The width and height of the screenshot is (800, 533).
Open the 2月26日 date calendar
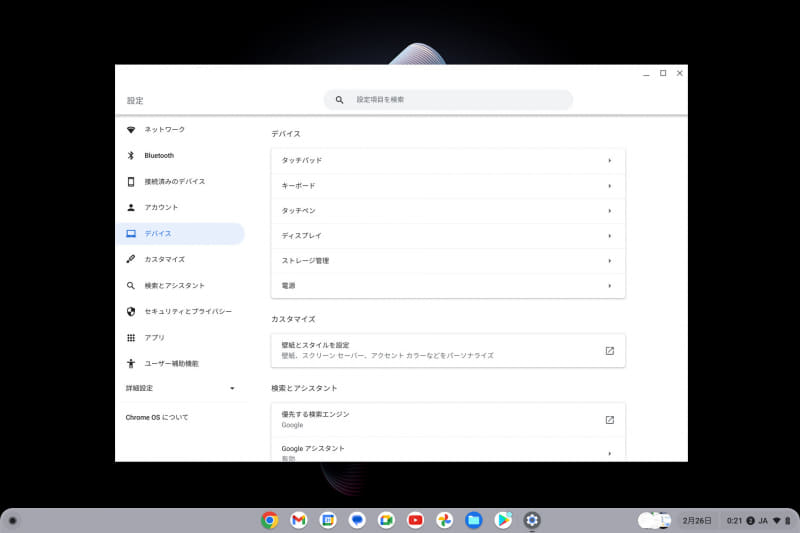(697, 521)
